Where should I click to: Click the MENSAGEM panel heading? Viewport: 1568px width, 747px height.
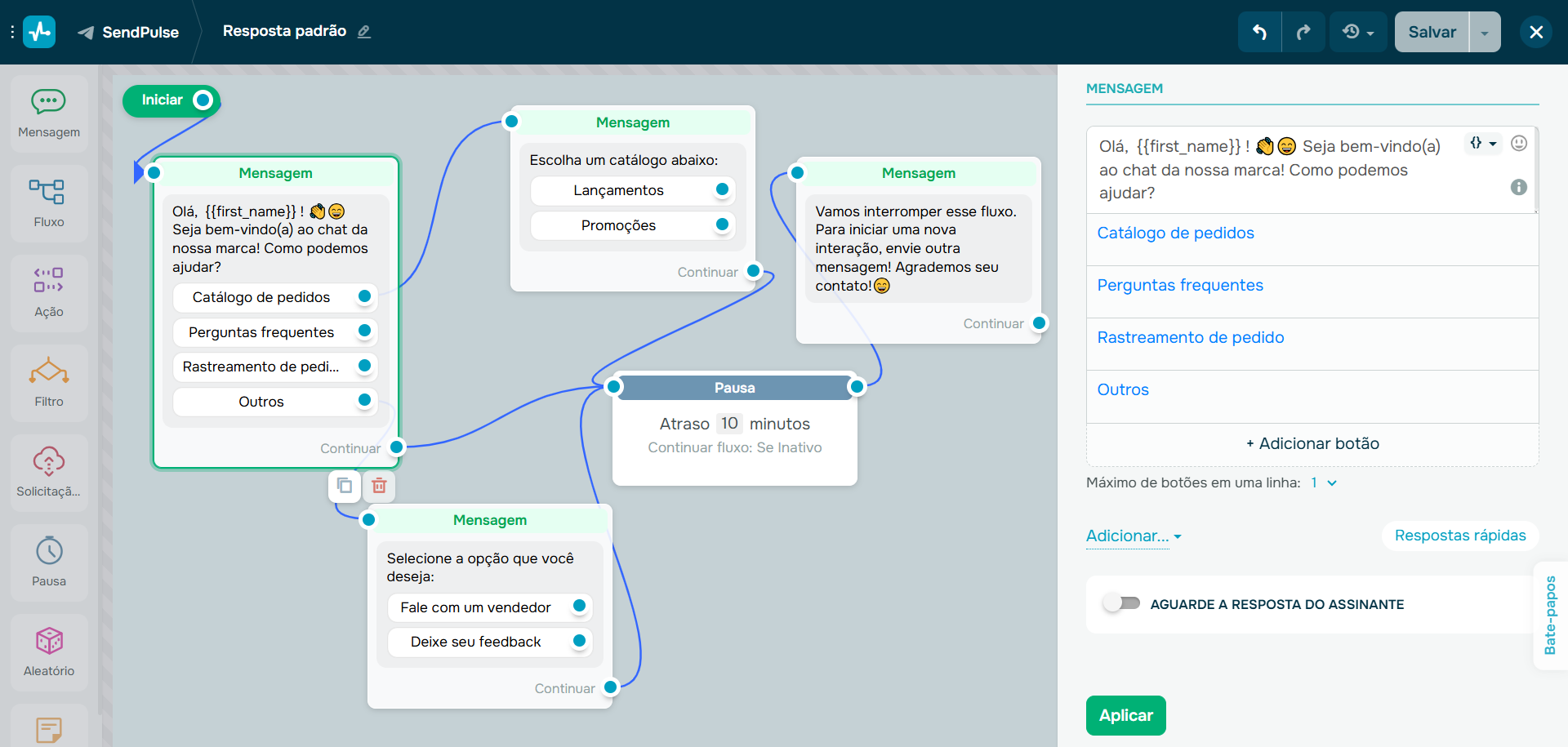pyautogui.click(x=1125, y=88)
